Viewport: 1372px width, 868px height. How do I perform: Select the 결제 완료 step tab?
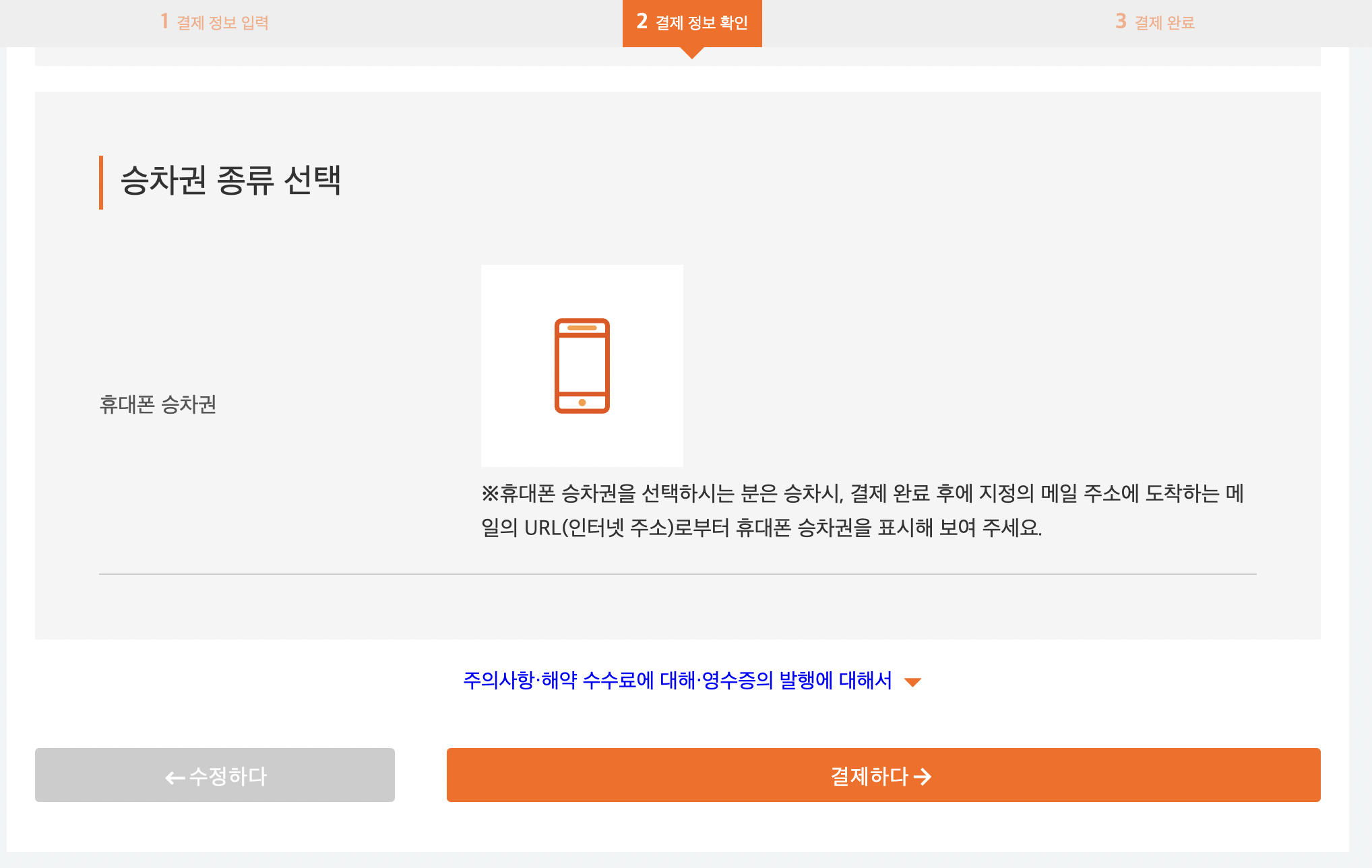click(x=1164, y=23)
